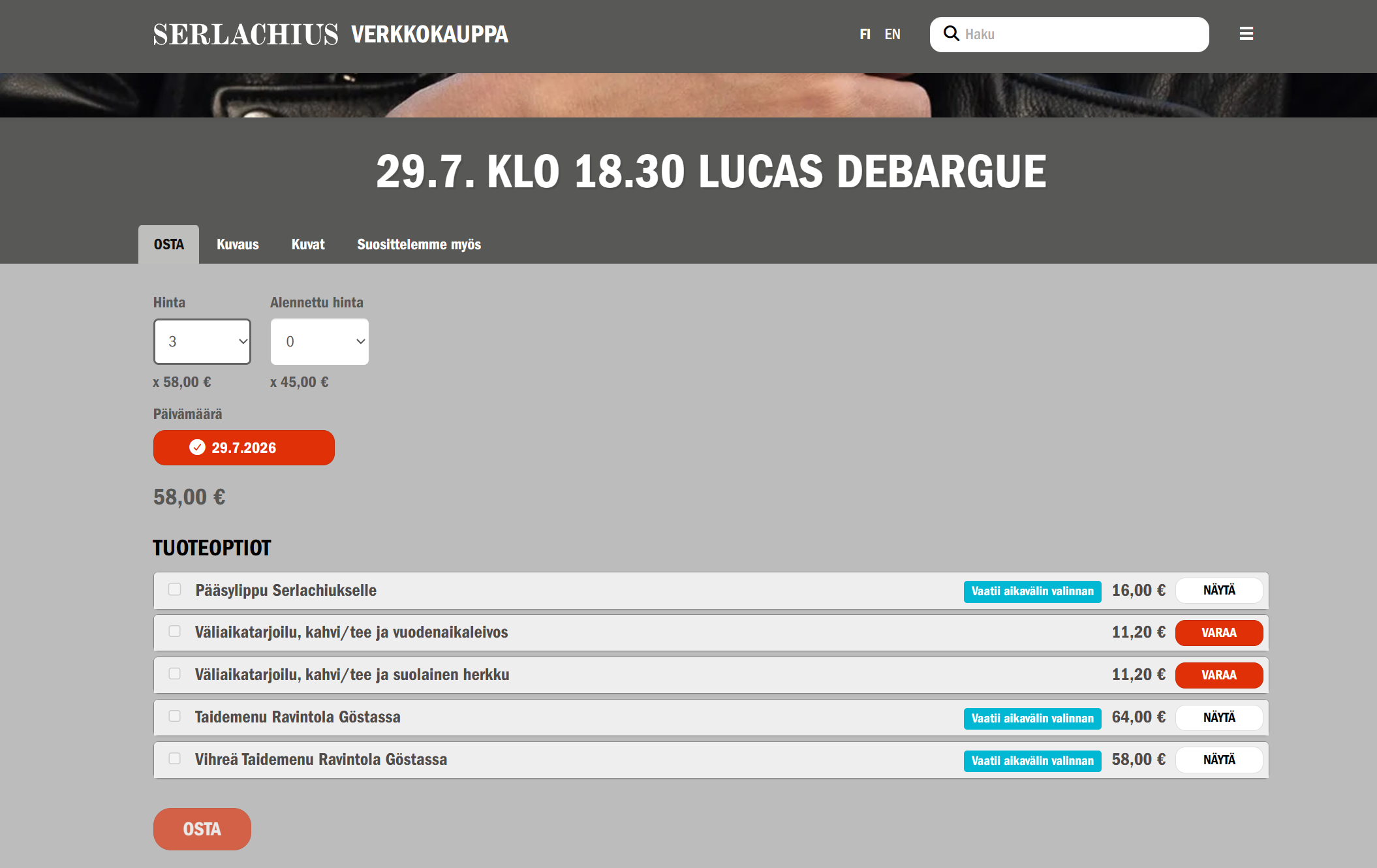Image resolution: width=1377 pixels, height=868 pixels.
Task: Click the Serlachius logo
Action: pos(246,35)
